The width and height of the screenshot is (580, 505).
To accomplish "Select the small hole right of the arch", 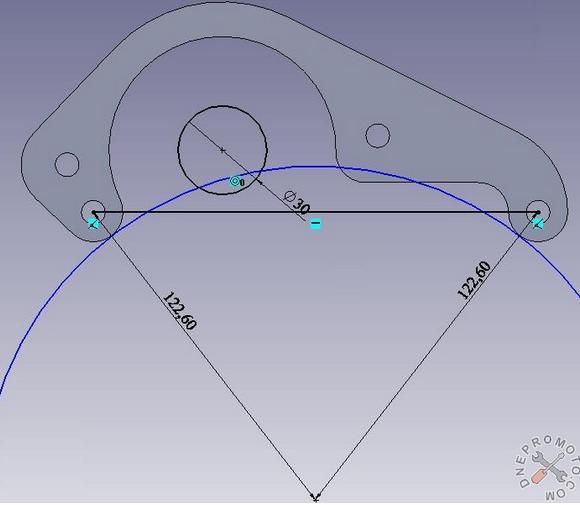I will tap(377, 136).
